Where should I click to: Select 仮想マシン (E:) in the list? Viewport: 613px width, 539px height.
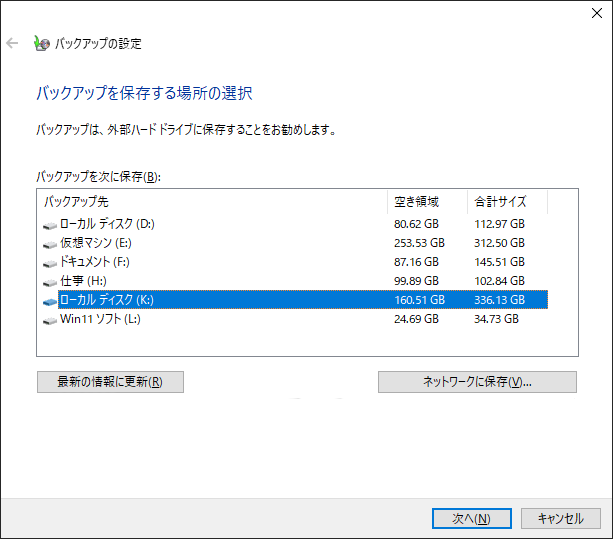click(x=295, y=243)
